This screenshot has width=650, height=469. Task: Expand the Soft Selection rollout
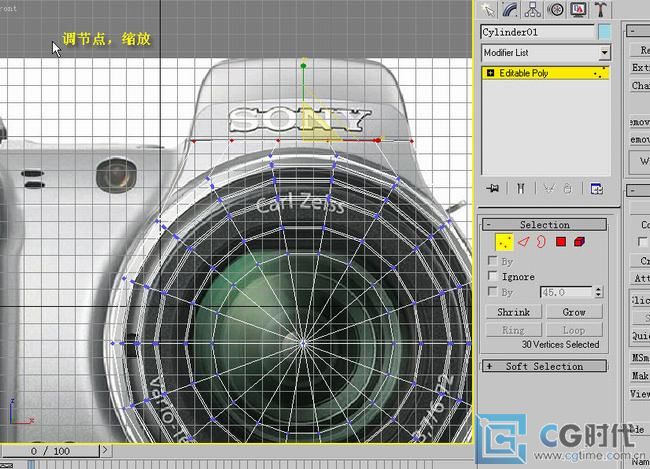(x=544, y=366)
